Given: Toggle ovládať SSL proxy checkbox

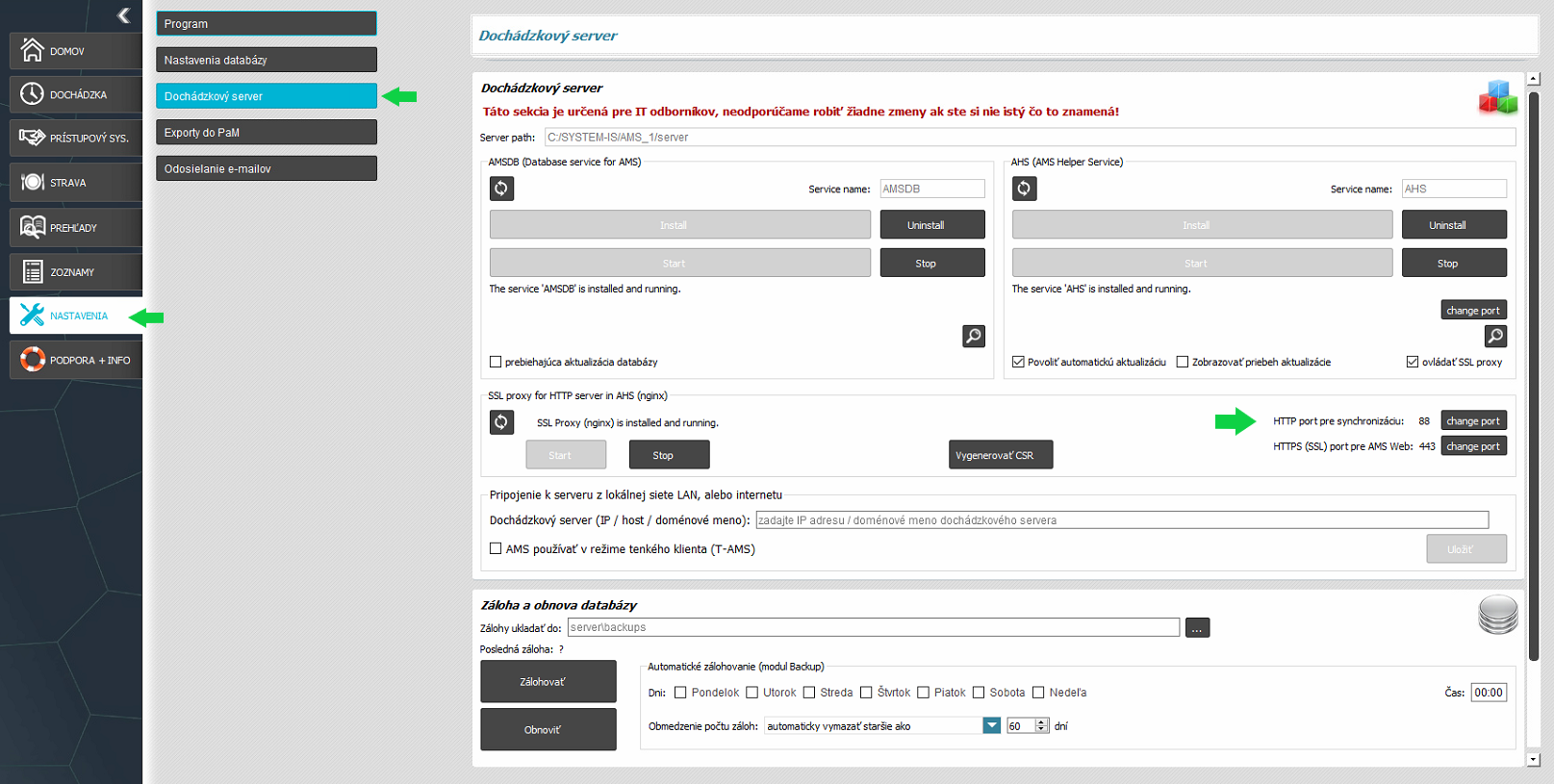Looking at the screenshot, I should [1413, 362].
